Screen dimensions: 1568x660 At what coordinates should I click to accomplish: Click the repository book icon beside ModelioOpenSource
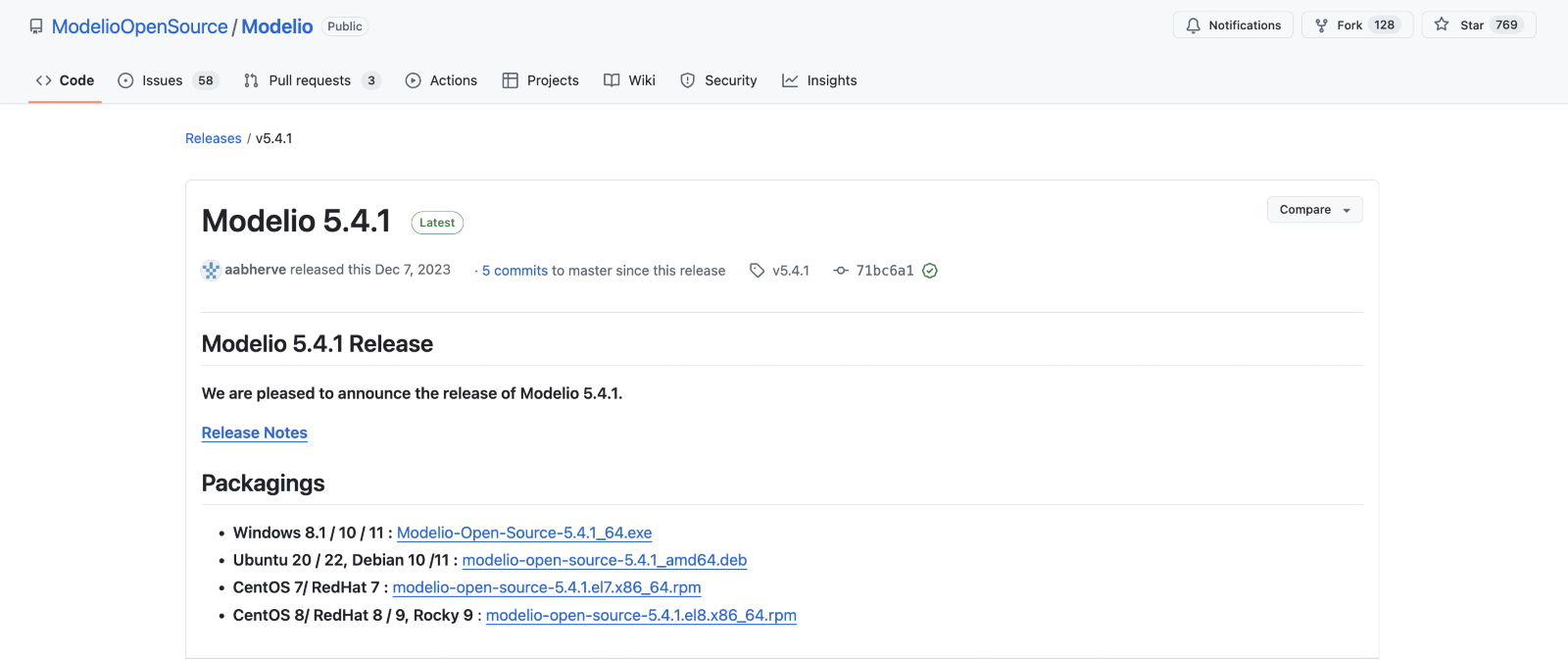click(36, 26)
